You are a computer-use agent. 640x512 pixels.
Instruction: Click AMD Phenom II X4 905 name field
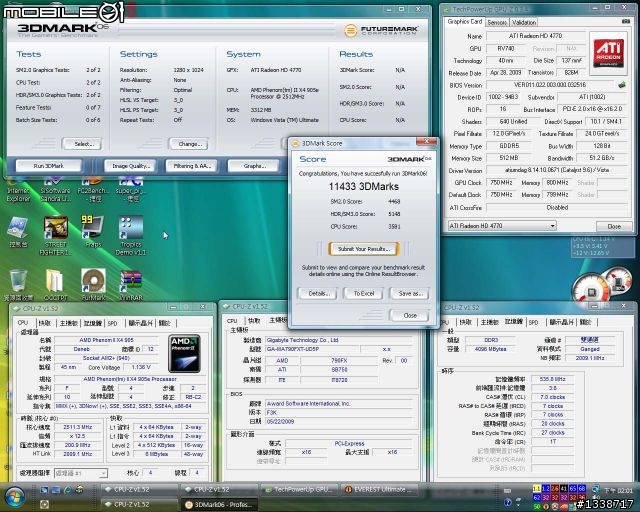click(106, 340)
